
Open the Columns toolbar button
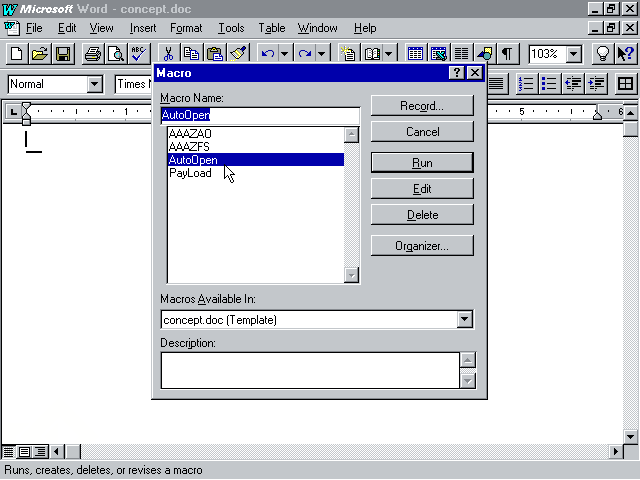[462, 54]
